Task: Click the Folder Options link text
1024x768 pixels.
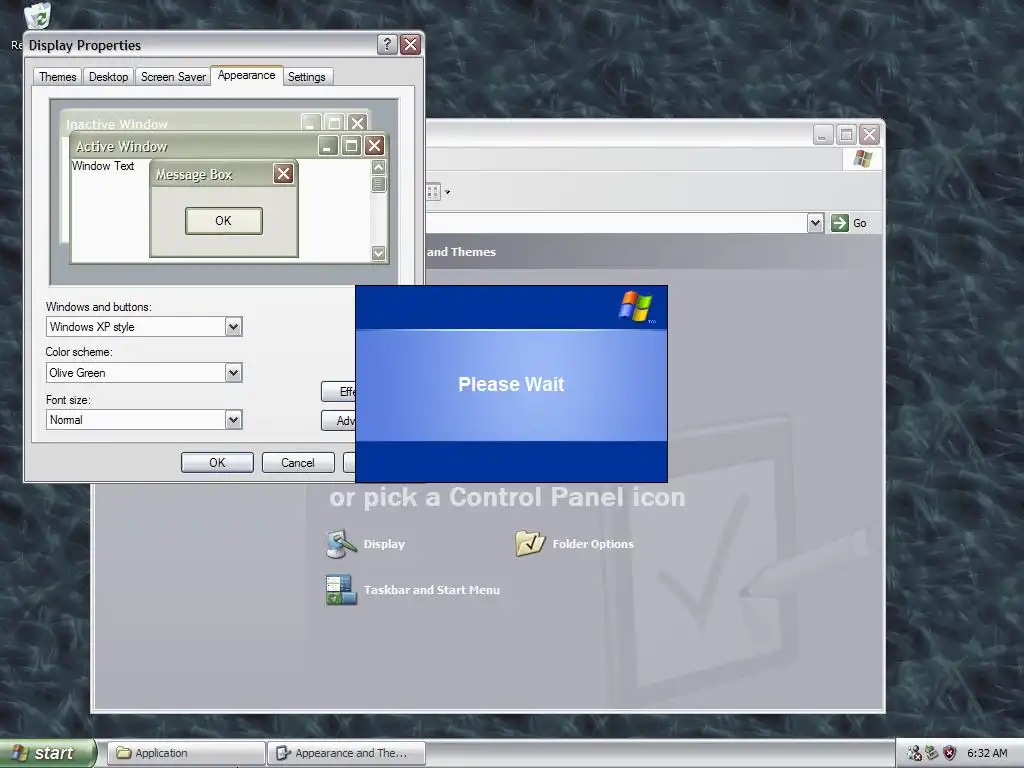Action: [x=593, y=544]
